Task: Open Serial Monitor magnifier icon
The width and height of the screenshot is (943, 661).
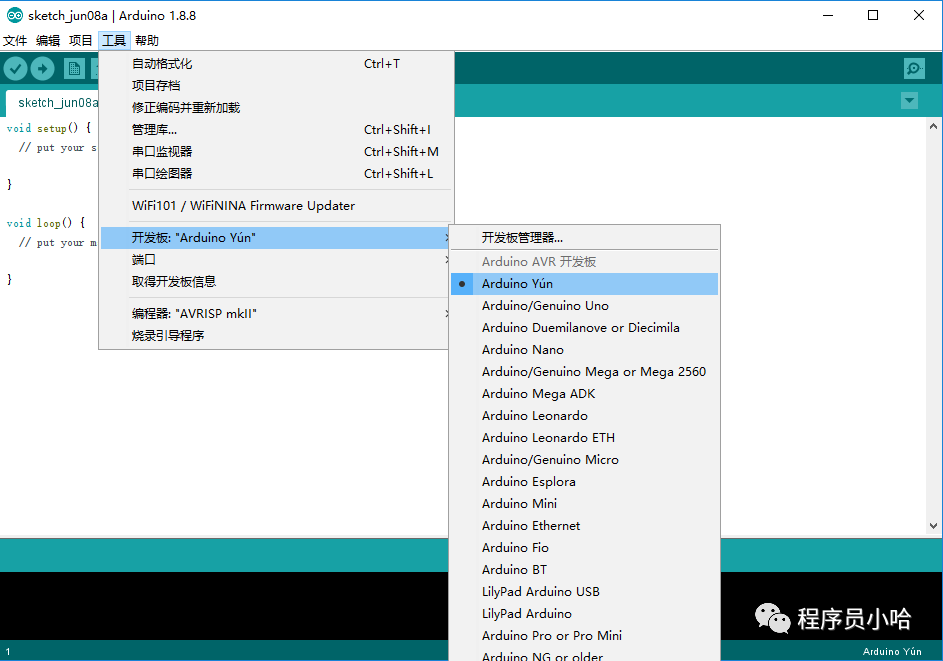Action: click(x=914, y=68)
